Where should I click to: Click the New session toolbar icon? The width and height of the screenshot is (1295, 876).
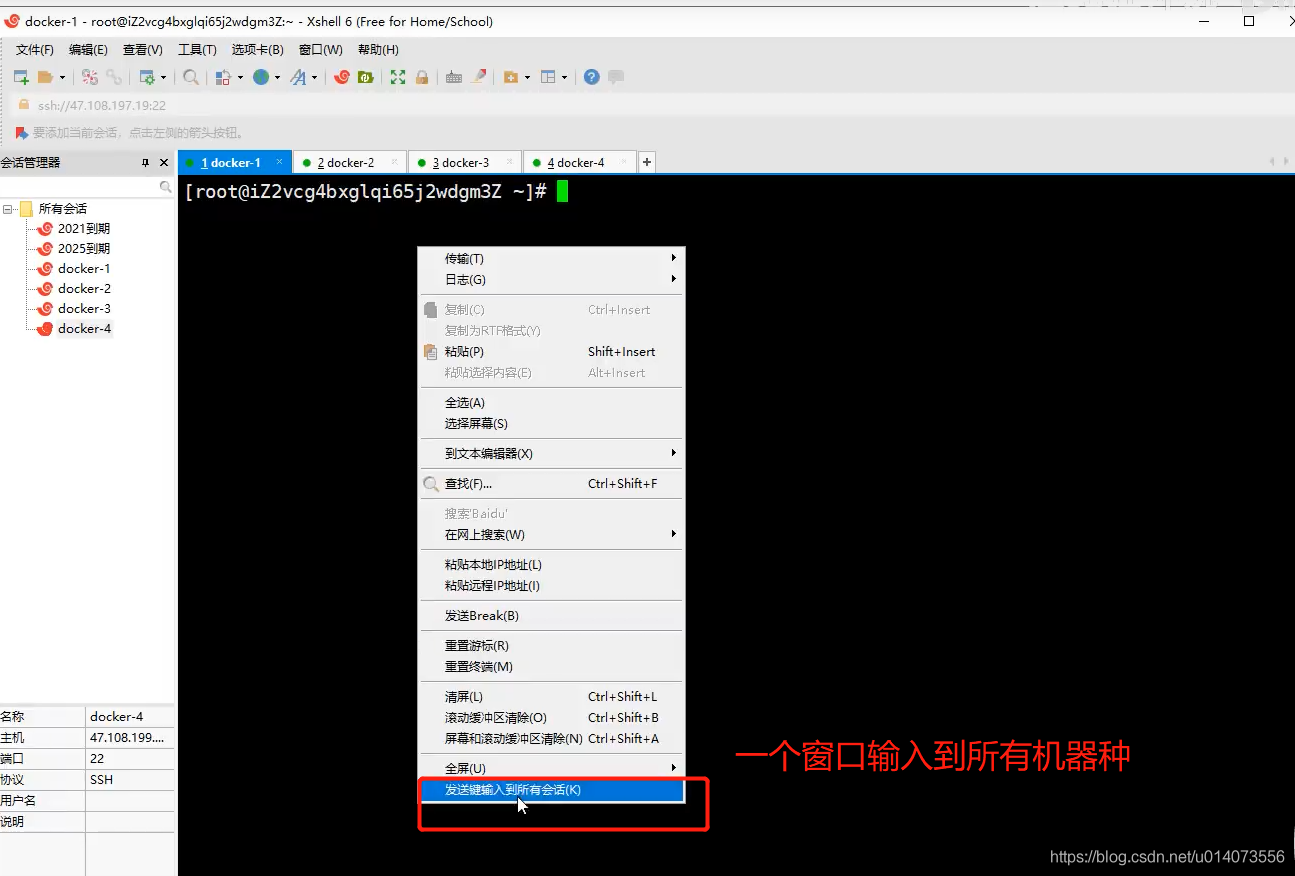click(x=21, y=77)
